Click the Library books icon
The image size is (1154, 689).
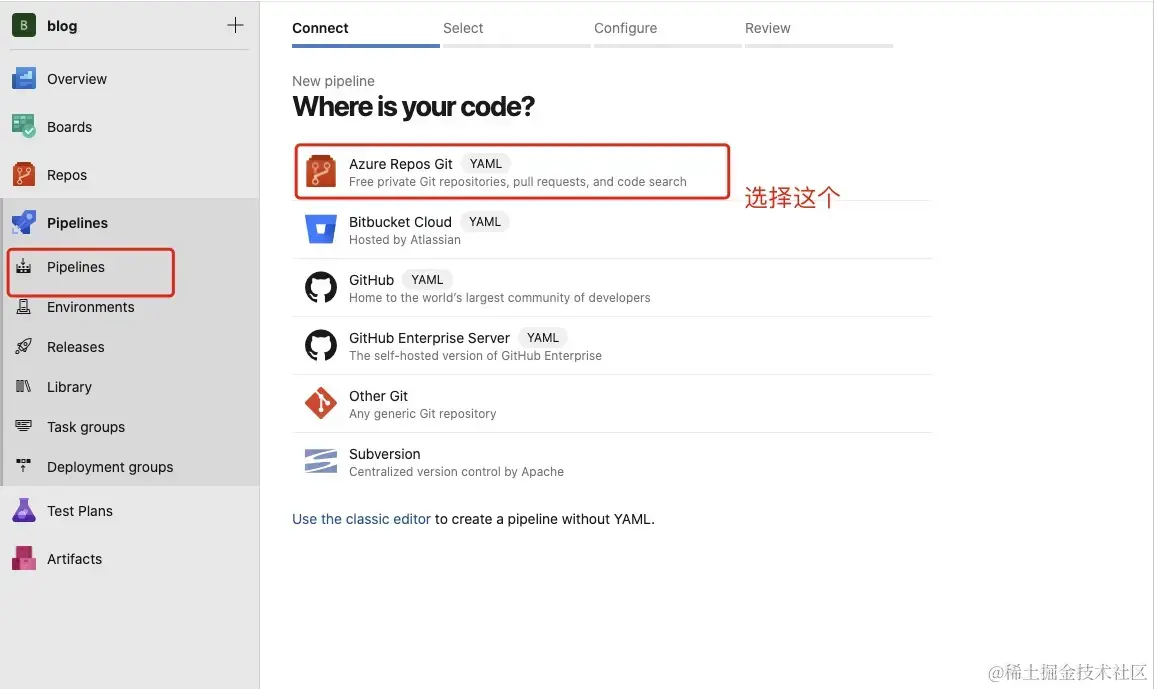coord(24,386)
